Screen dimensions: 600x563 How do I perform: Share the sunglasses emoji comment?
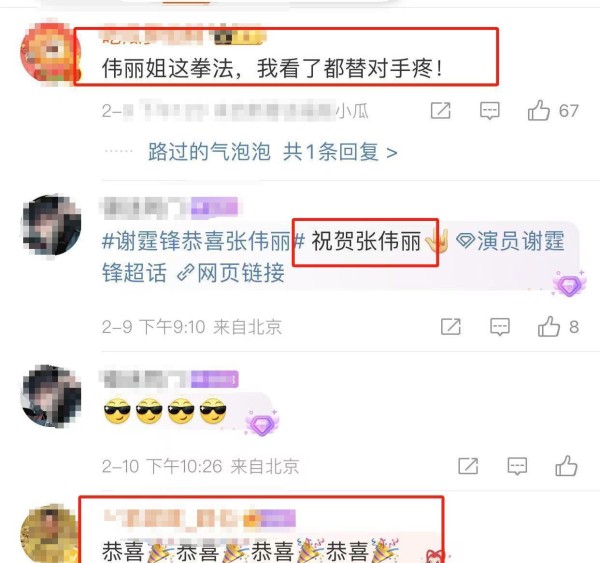click(x=468, y=466)
